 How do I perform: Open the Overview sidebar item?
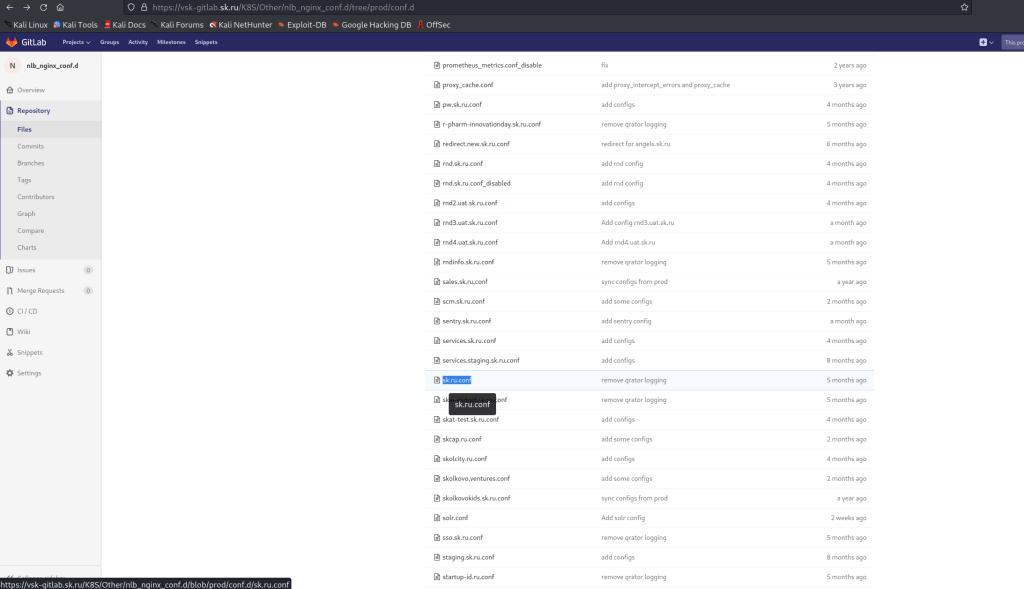(x=30, y=90)
